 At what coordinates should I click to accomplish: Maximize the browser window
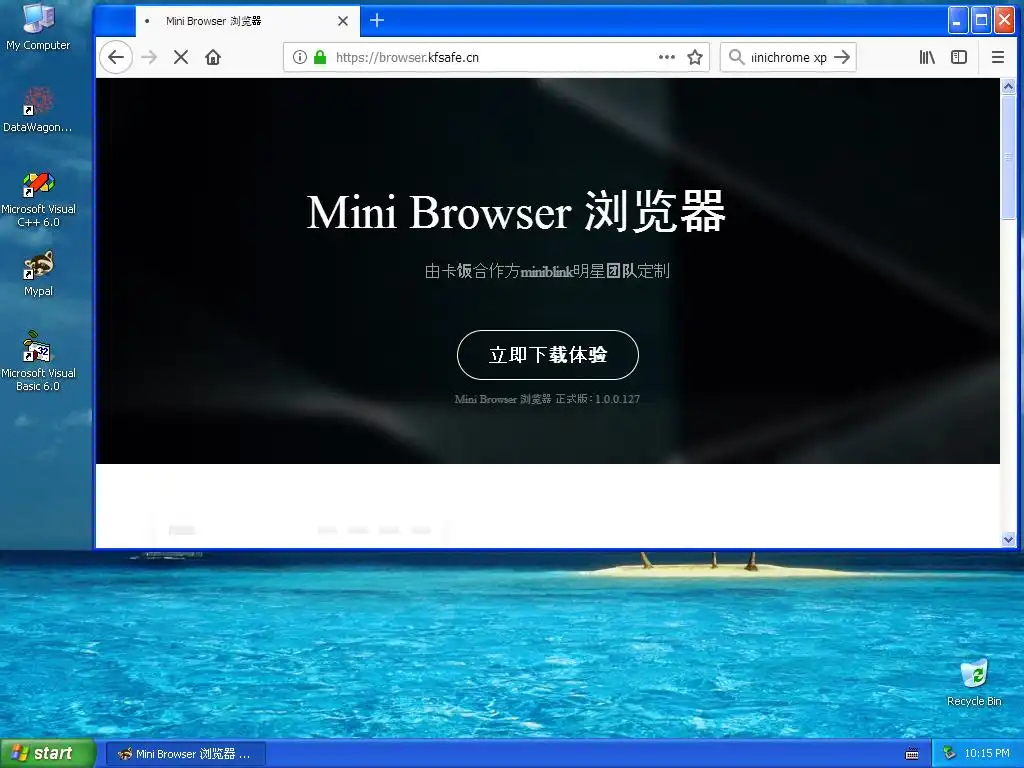pos(981,21)
